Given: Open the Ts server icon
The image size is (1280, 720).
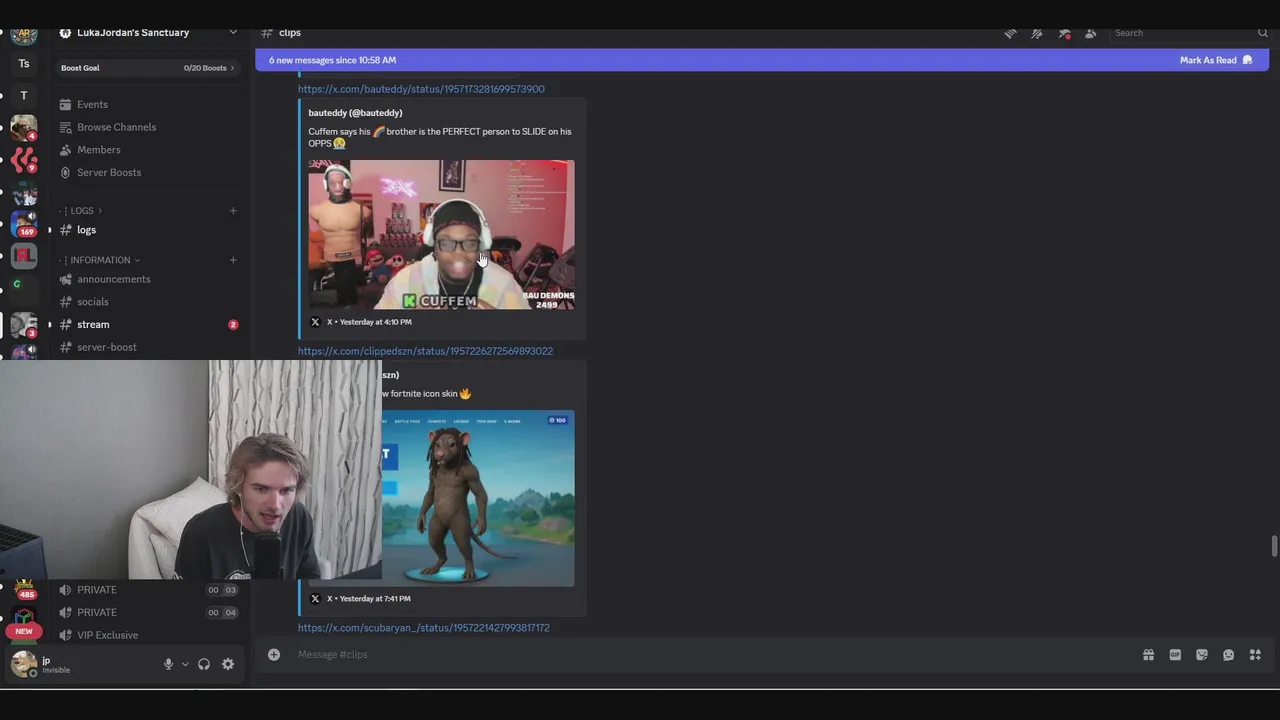Looking at the screenshot, I should (x=24, y=64).
